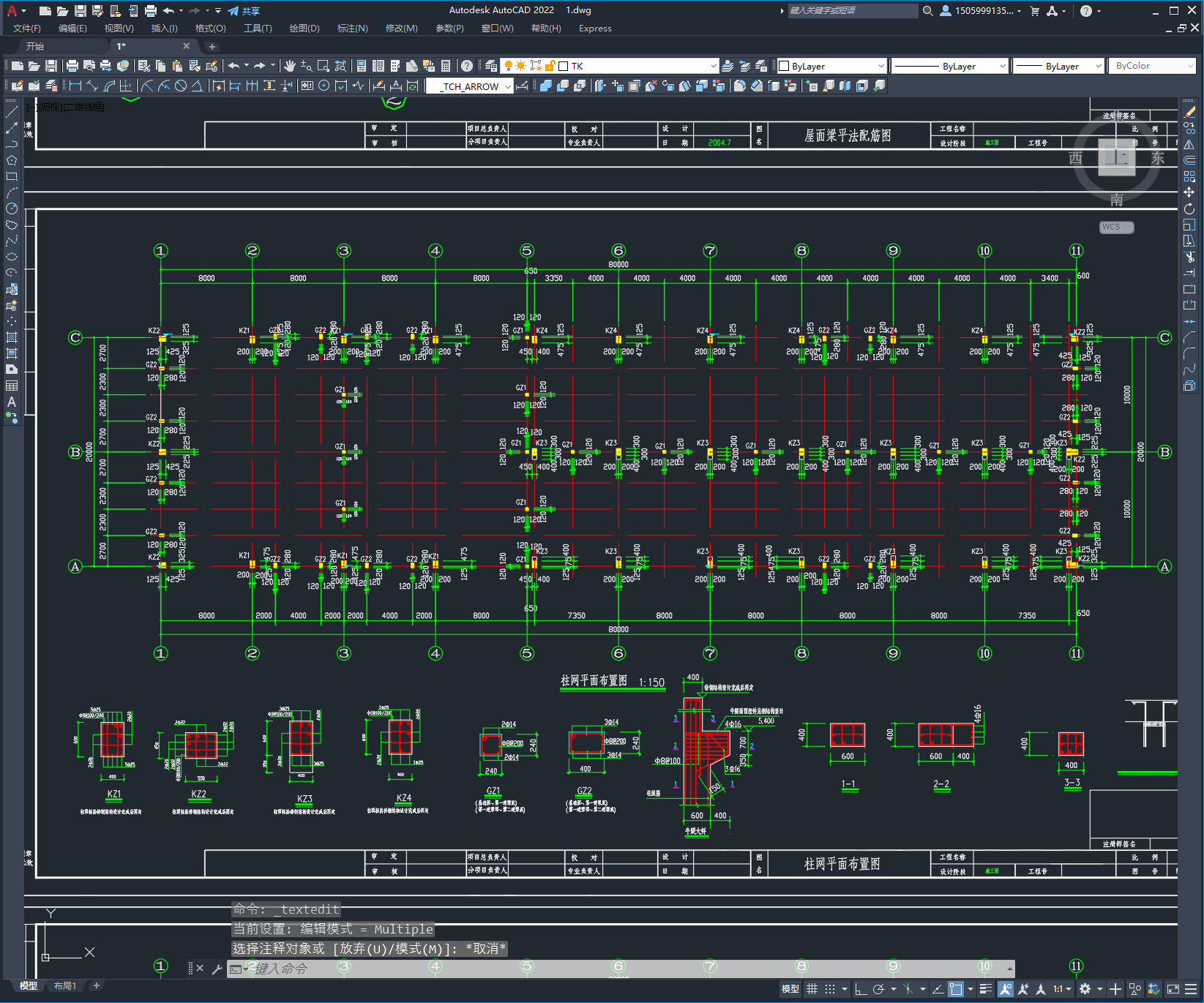The width and height of the screenshot is (1204, 1003).
Task: Click the Plot printer icon in quick access toolbar
Action: [150, 11]
